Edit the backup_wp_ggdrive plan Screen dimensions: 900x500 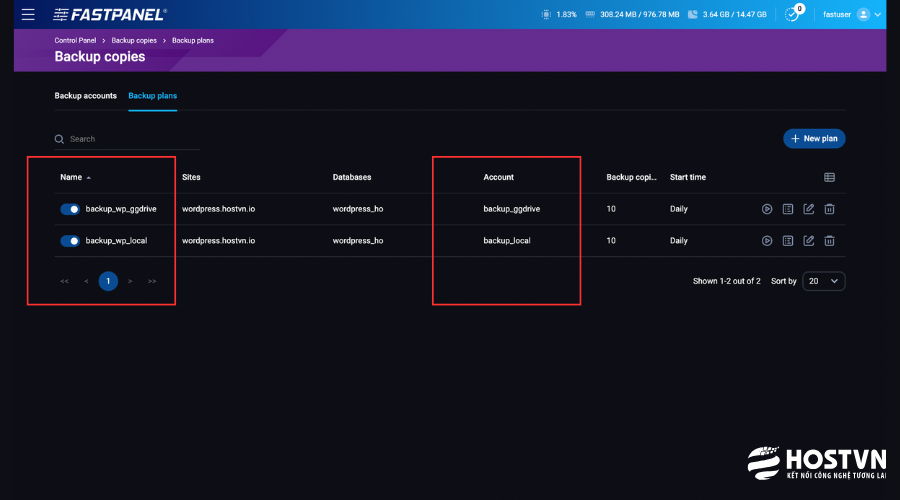tap(809, 209)
